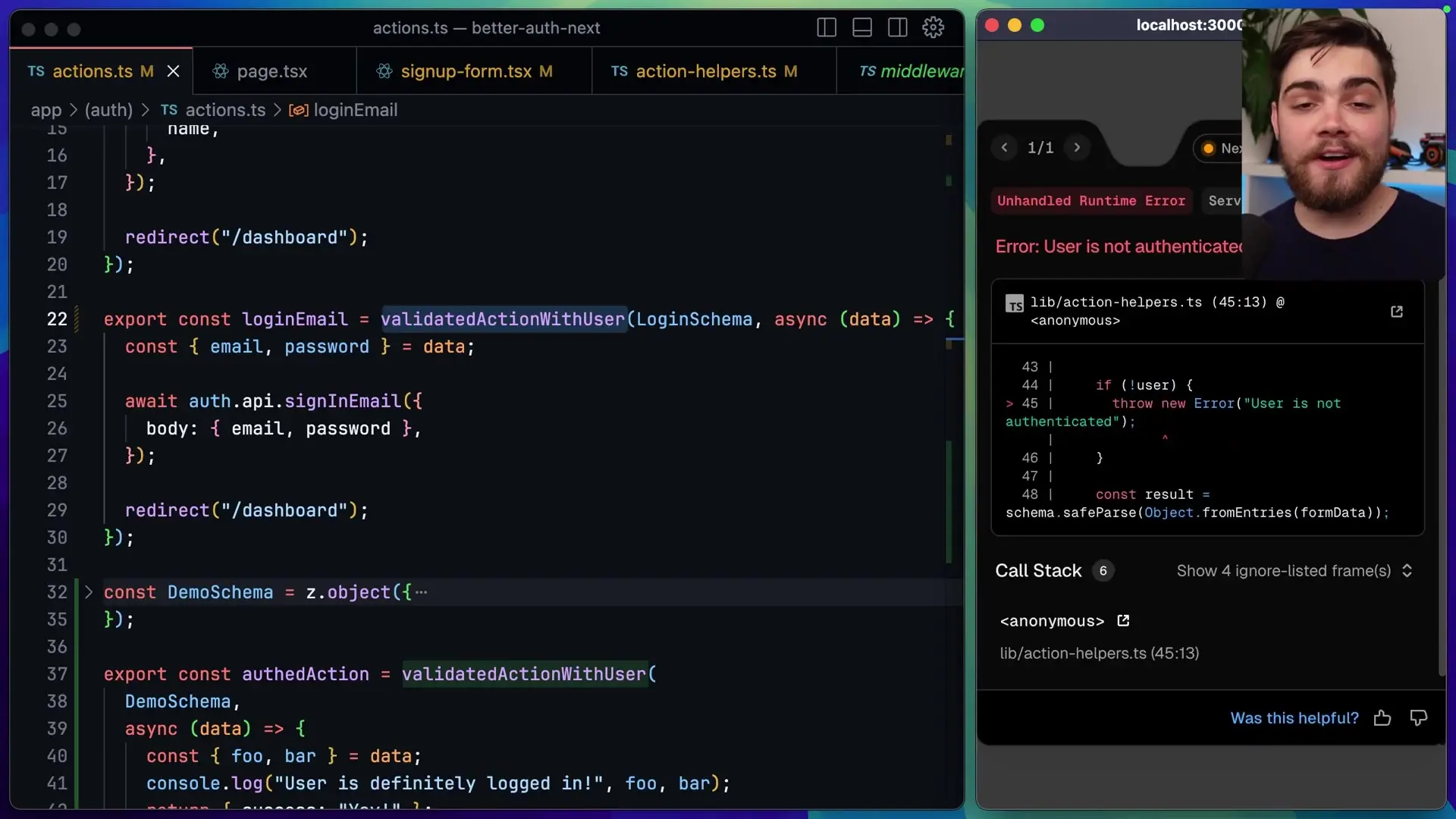Viewport: 1456px width, 819px height.
Task: Click the validatedActionWithUser call on line 22
Action: pyautogui.click(x=503, y=319)
